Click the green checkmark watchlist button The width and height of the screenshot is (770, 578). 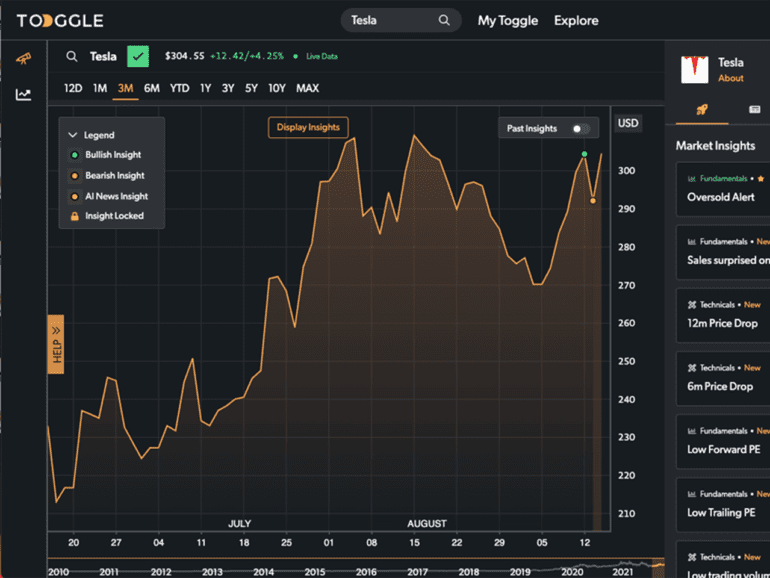click(138, 56)
